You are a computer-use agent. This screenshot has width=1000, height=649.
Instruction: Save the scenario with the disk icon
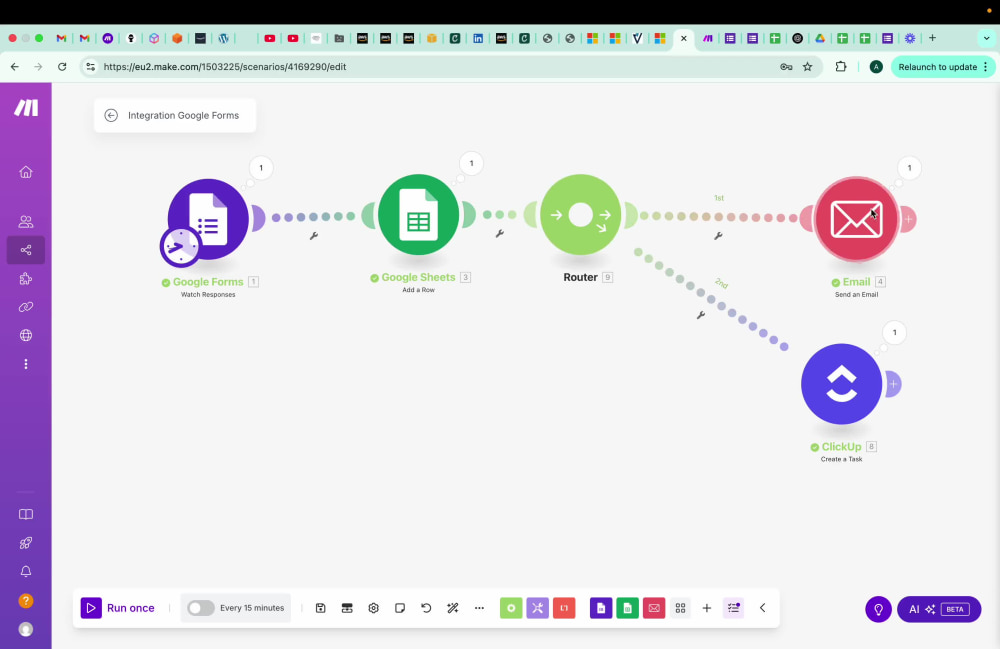pos(321,608)
